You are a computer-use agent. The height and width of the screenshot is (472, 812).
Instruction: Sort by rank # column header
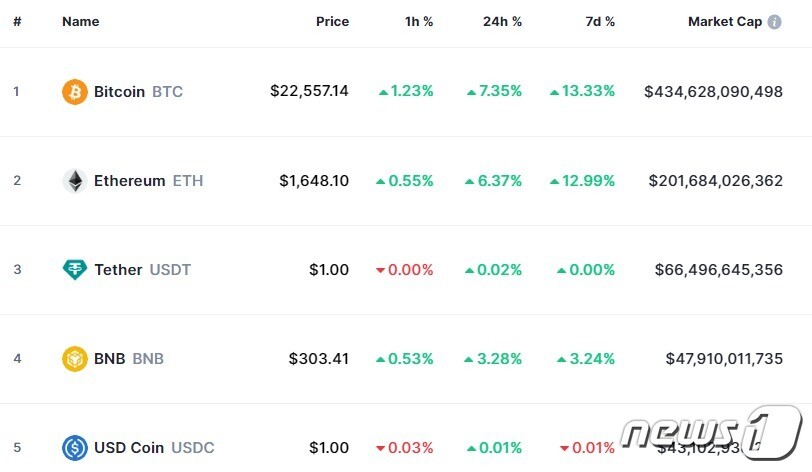point(17,22)
